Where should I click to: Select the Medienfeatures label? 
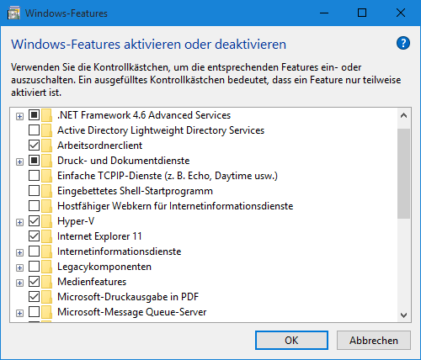92,282
